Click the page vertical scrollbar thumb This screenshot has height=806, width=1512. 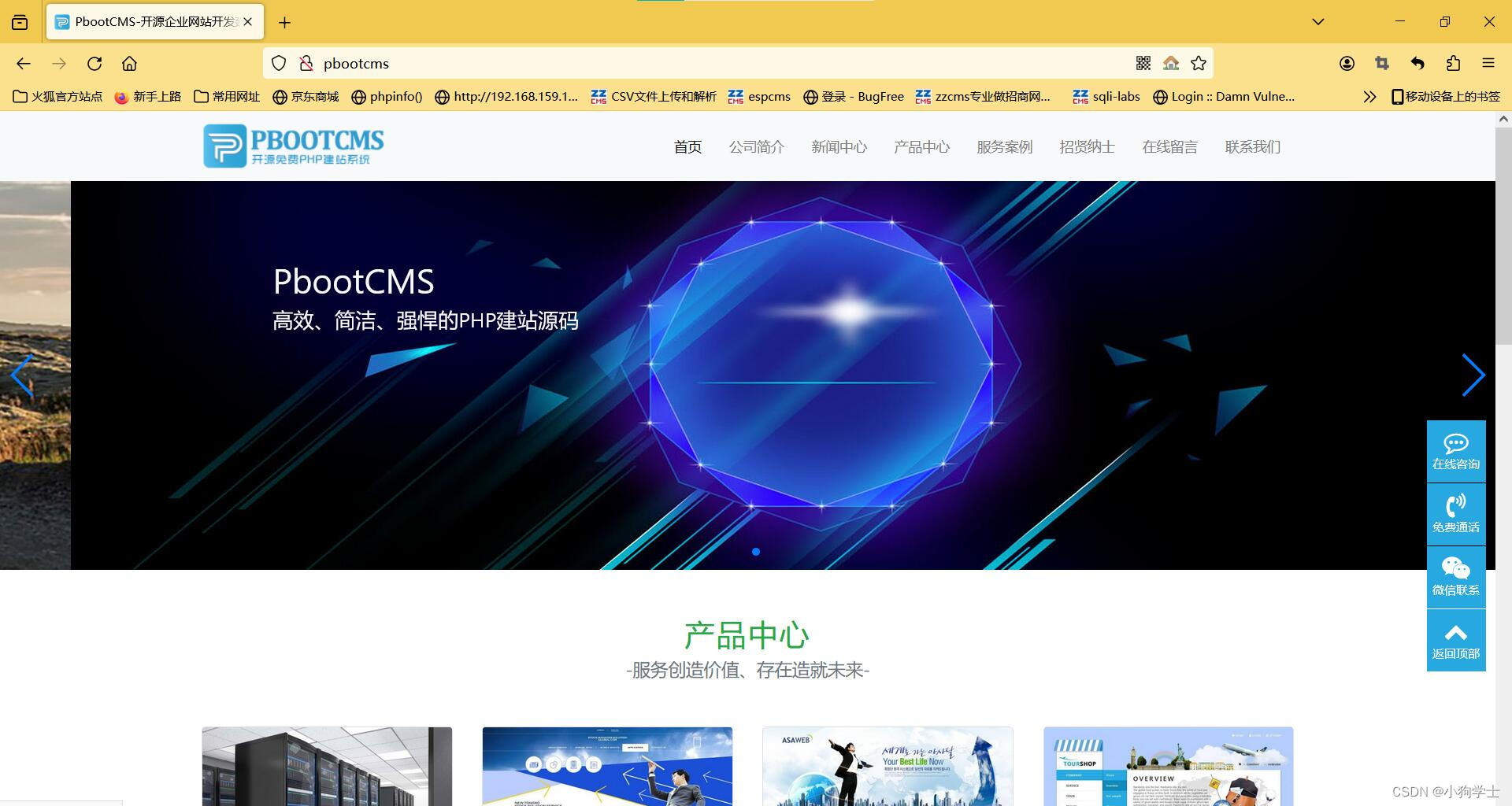(x=1503, y=236)
